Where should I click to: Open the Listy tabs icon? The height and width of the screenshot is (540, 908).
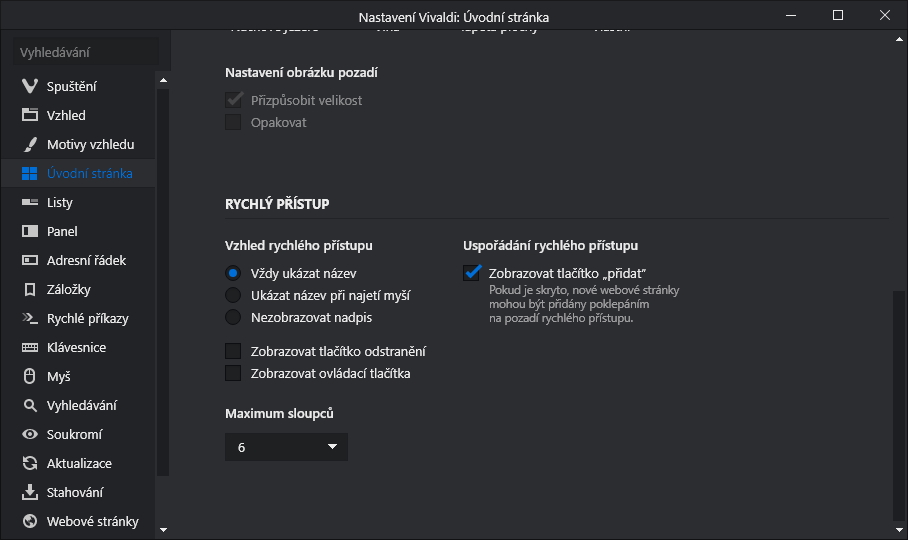[29, 202]
